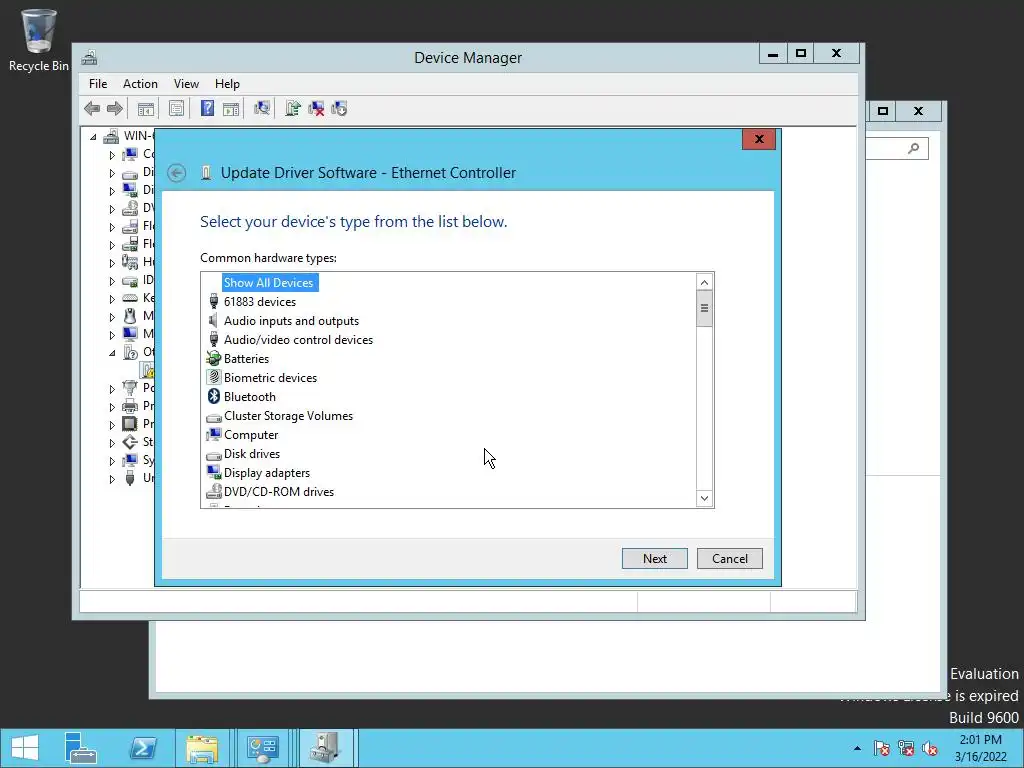
Task: Launch Windows PowerShell from the taskbar
Action: pos(142,748)
